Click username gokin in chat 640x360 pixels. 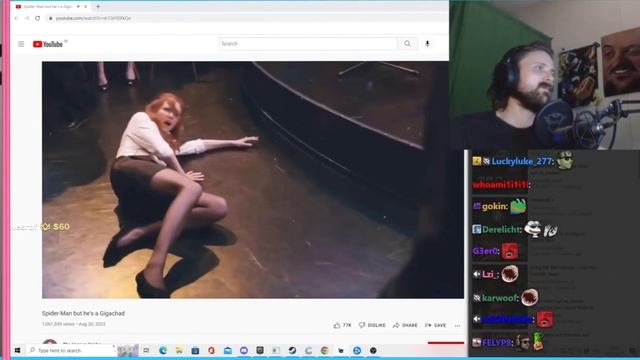pyautogui.click(x=495, y=207)
